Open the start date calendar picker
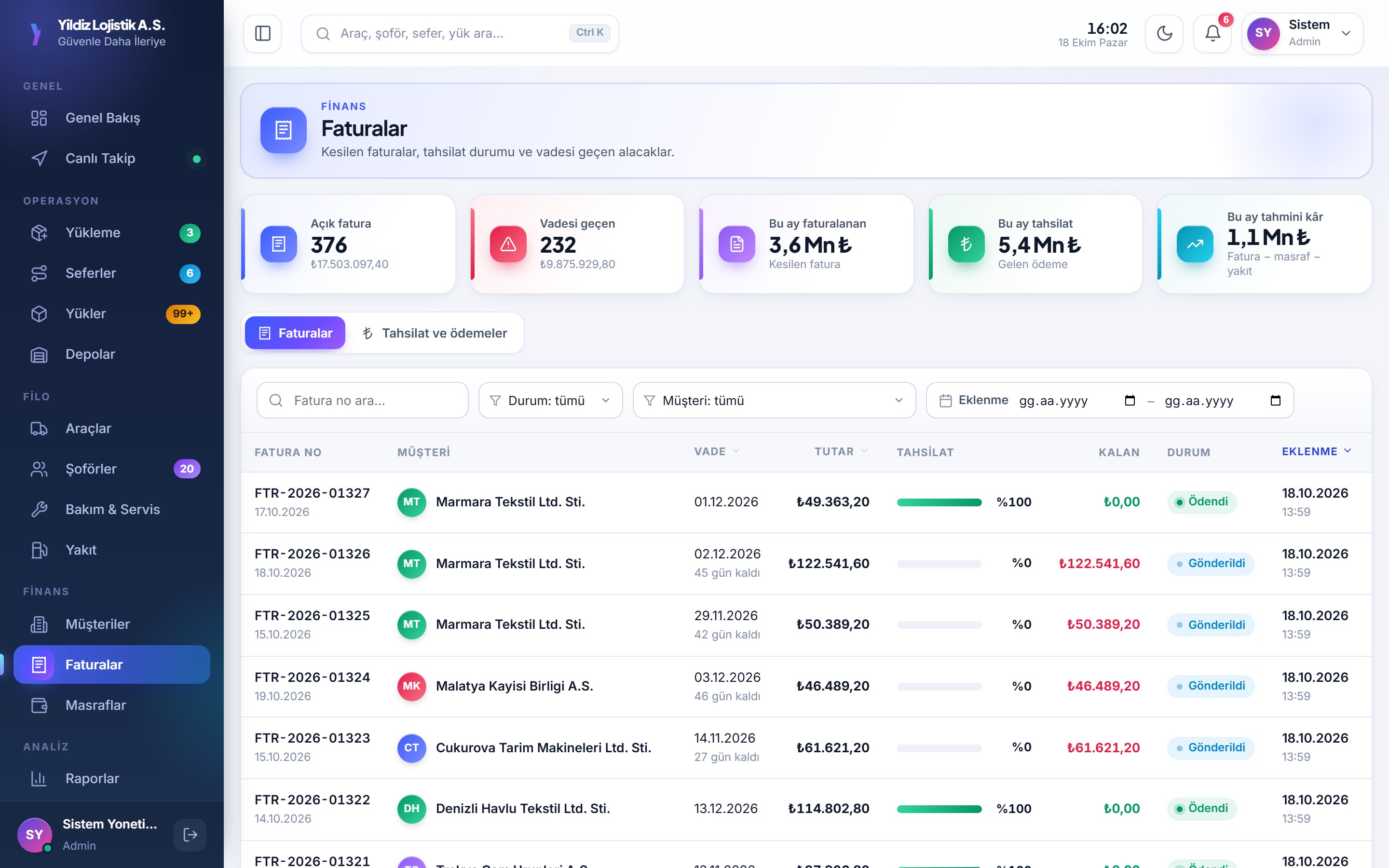1389x868 pixels. [x=1130, y=401]
